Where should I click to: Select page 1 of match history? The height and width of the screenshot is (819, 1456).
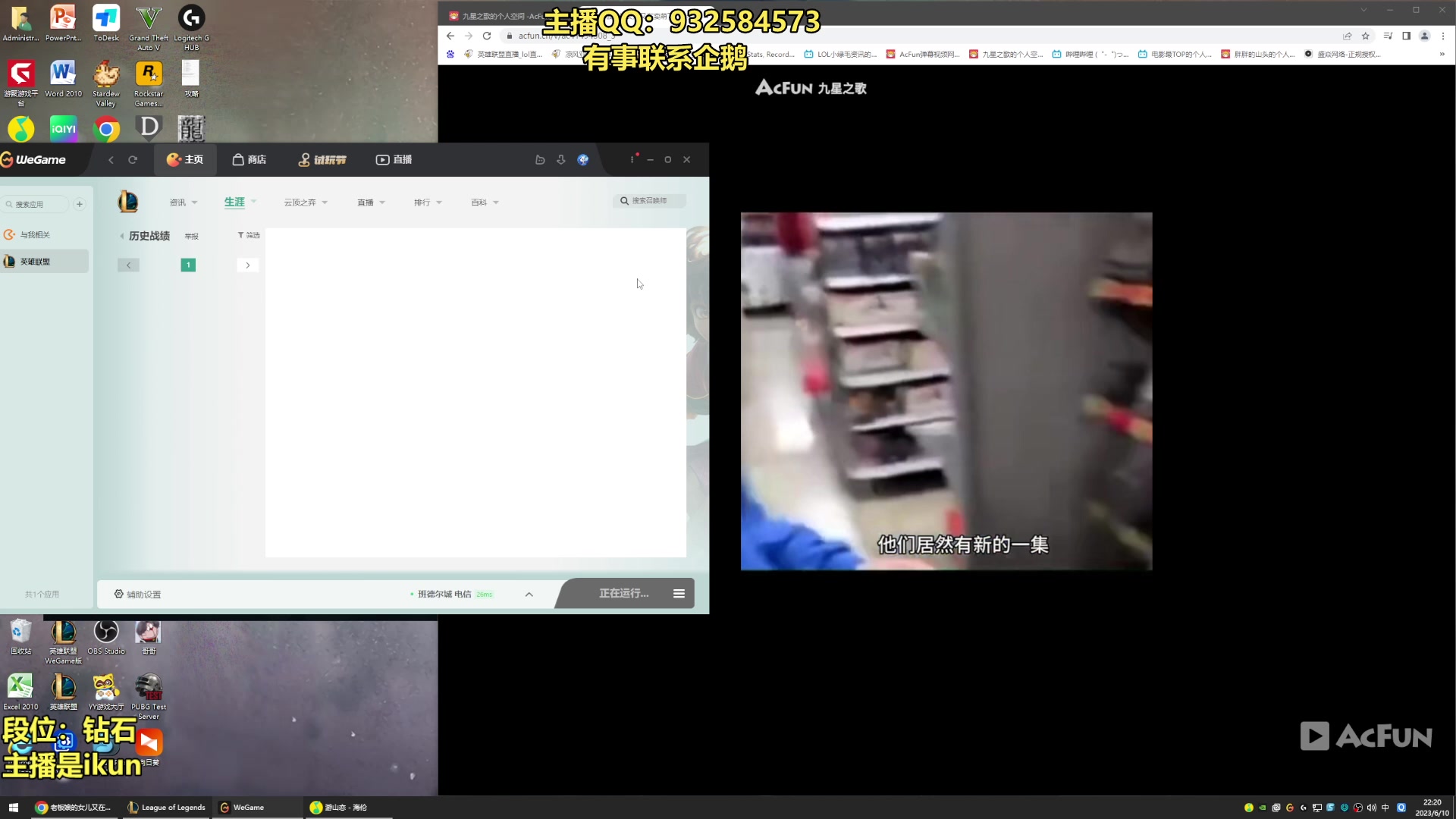[188, 265]
